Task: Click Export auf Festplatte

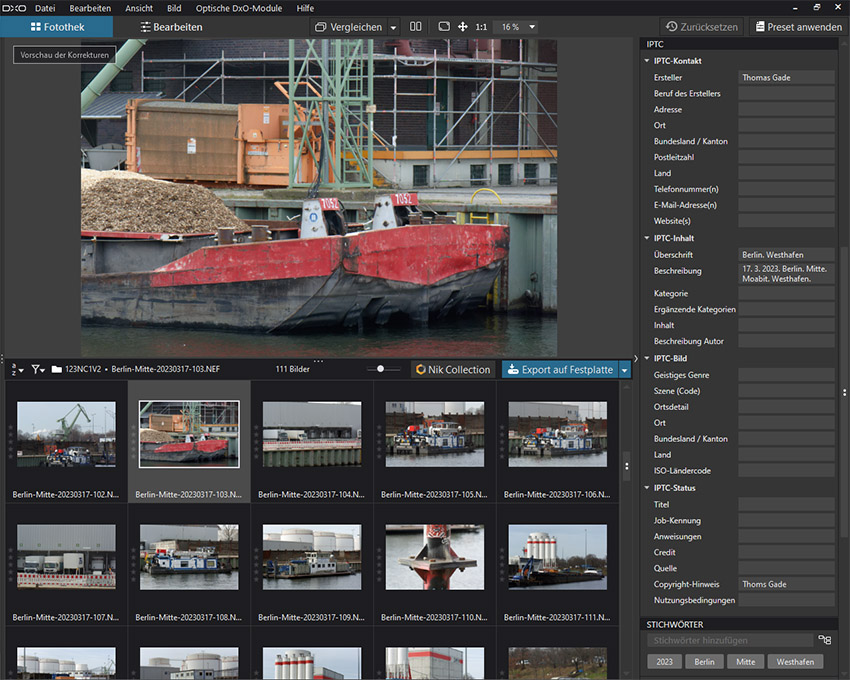Action: (561, 370)
